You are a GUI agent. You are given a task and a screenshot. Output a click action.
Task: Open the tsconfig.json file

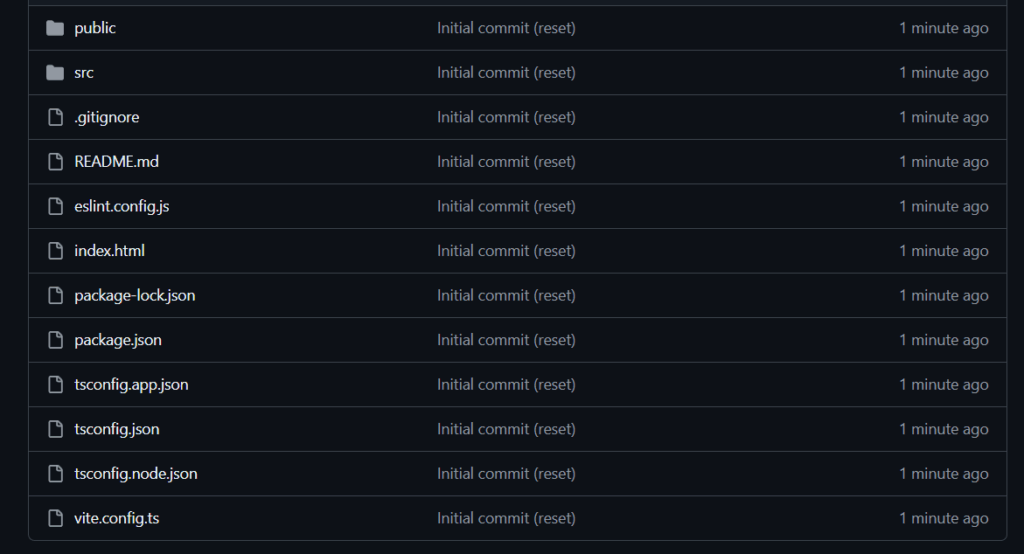pos(117,429)
